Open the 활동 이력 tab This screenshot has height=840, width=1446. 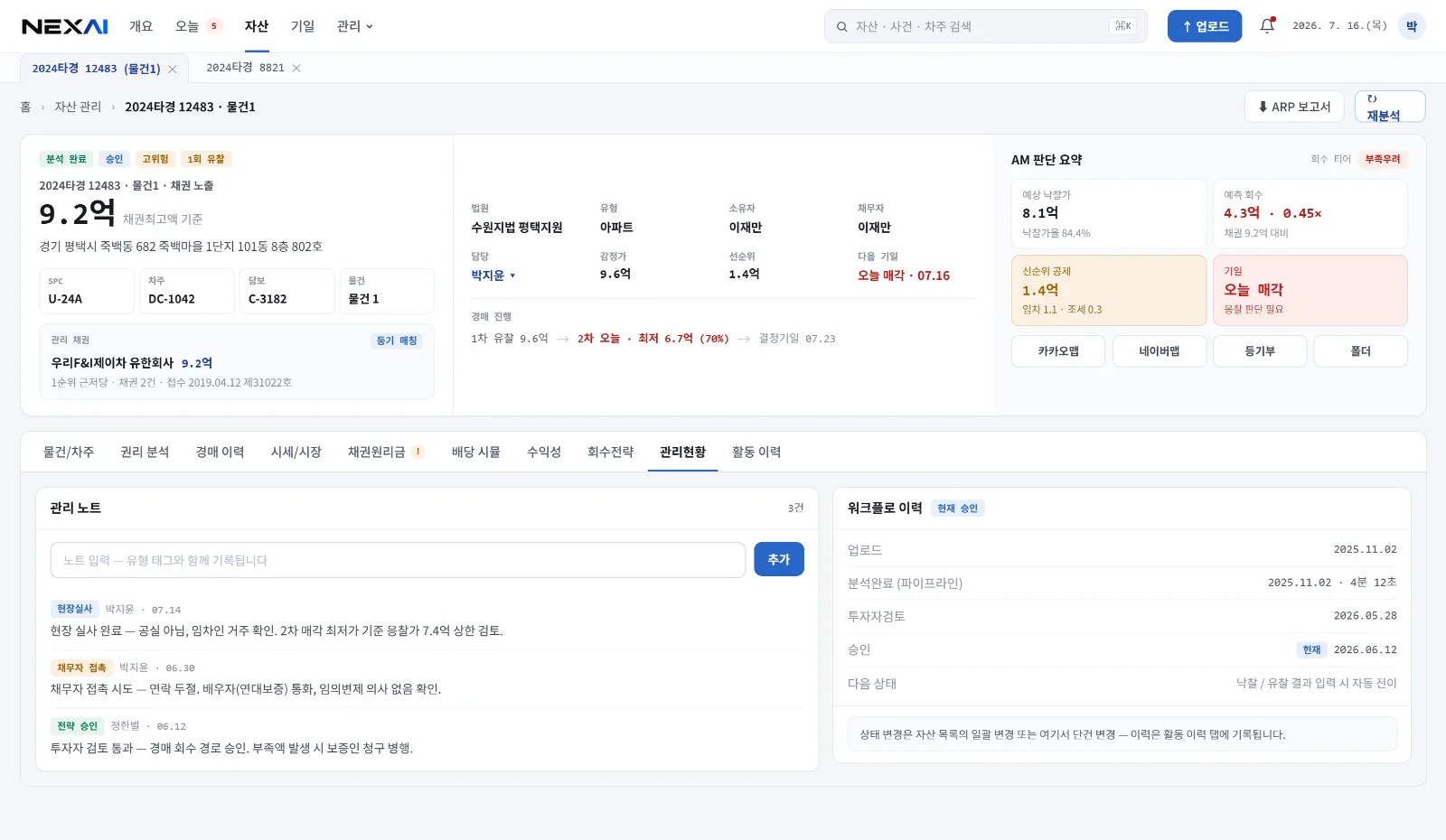(x=756, y=452)
